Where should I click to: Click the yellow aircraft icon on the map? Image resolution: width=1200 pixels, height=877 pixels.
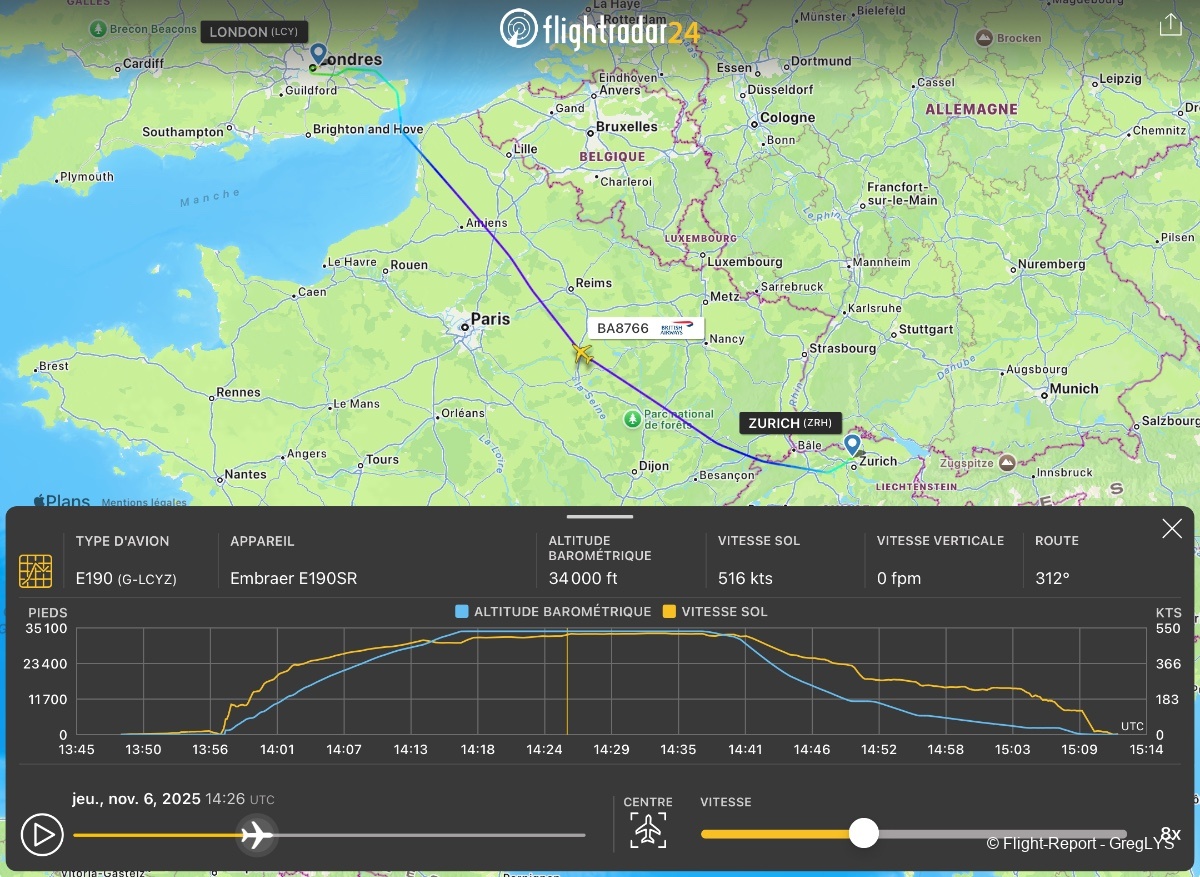click(581, 352)
